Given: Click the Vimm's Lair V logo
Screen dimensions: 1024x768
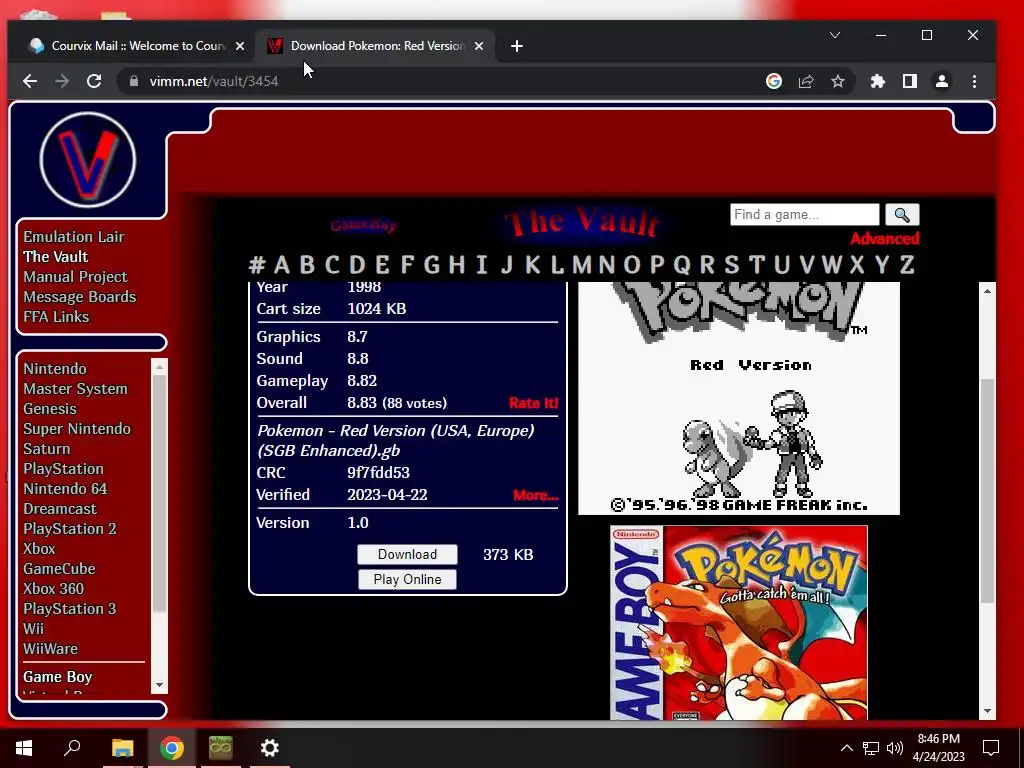Looking at the screenshot, I should [88, 160].
